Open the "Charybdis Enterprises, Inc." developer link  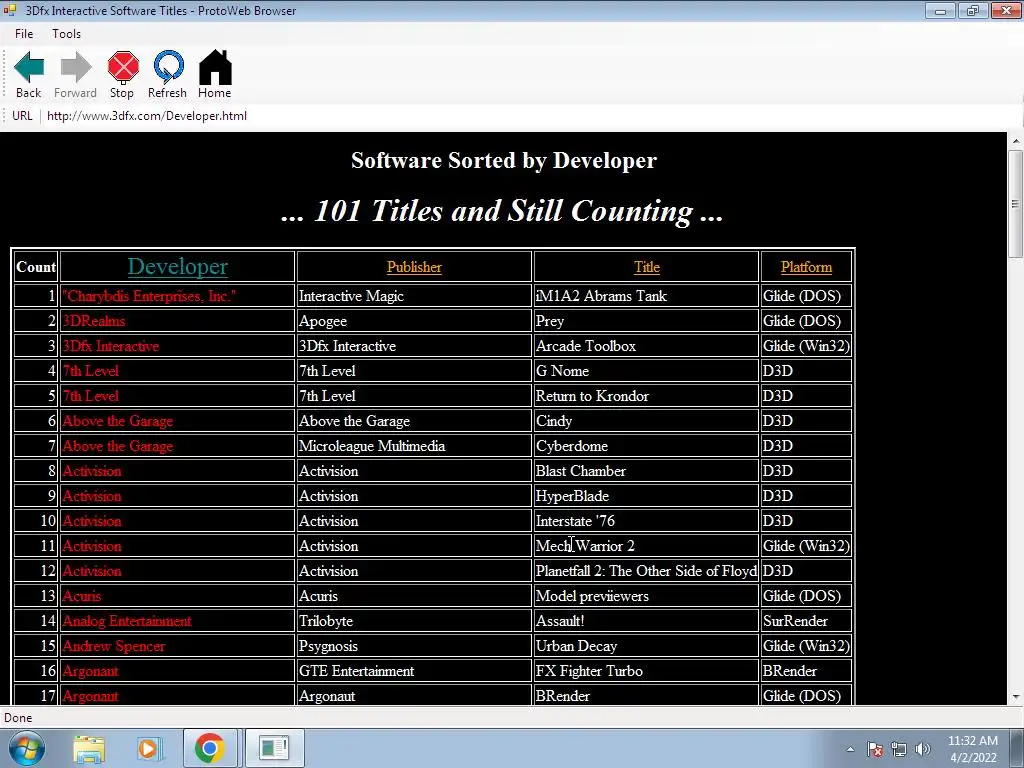(x=149, y=296)
